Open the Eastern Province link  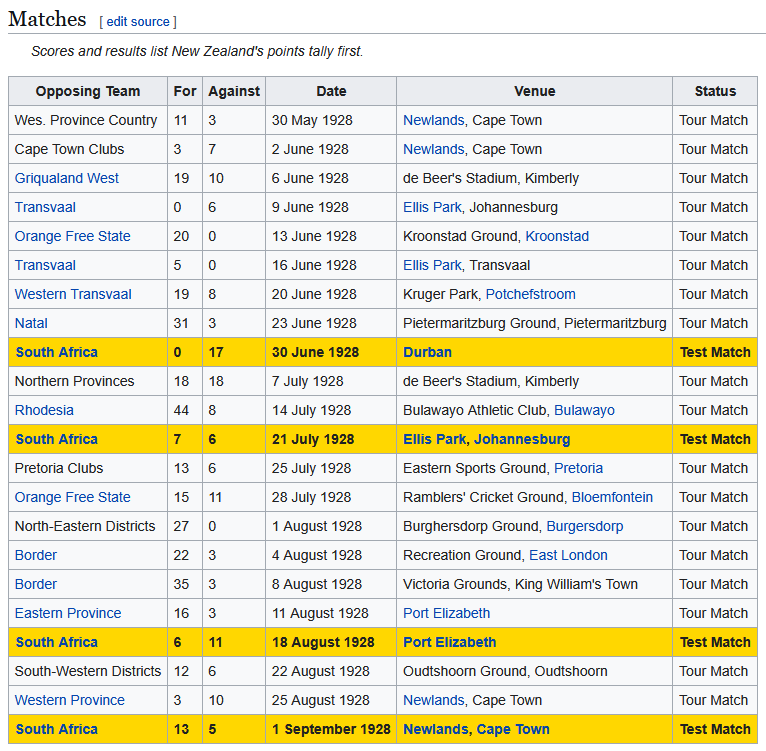click(x=68, y=613)
